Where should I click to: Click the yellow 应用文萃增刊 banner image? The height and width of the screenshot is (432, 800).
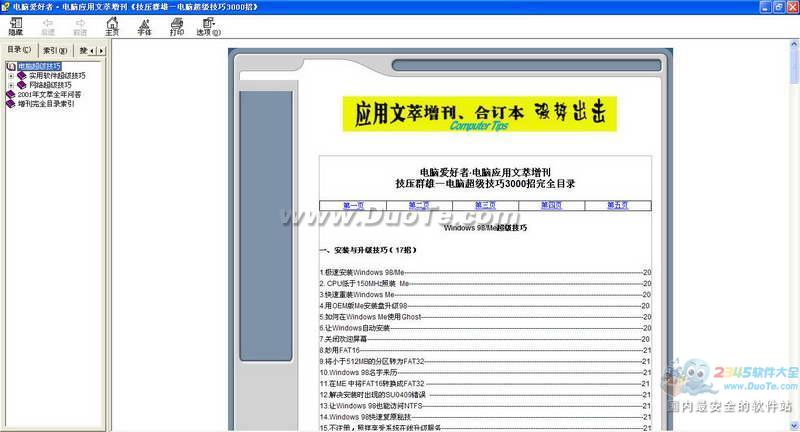(480, 114)
